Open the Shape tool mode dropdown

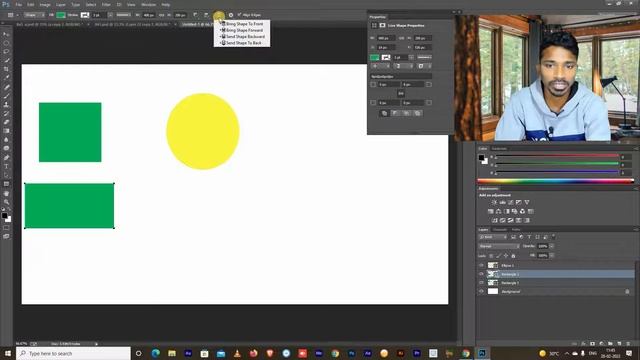pyautogui.click(x=34, y=15)
